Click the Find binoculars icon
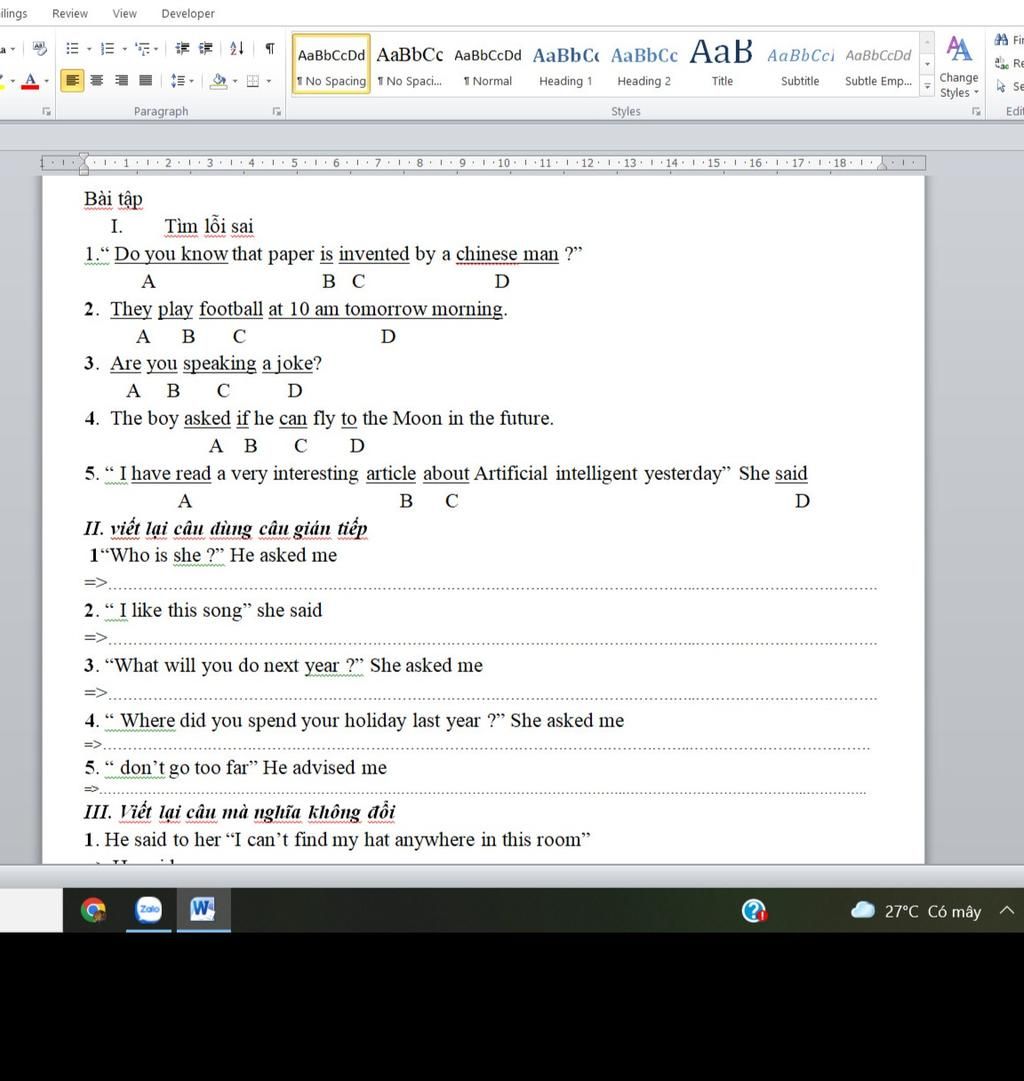Image resolution: width=1024 pixels, height=1081 pixels. point(1001,40)
